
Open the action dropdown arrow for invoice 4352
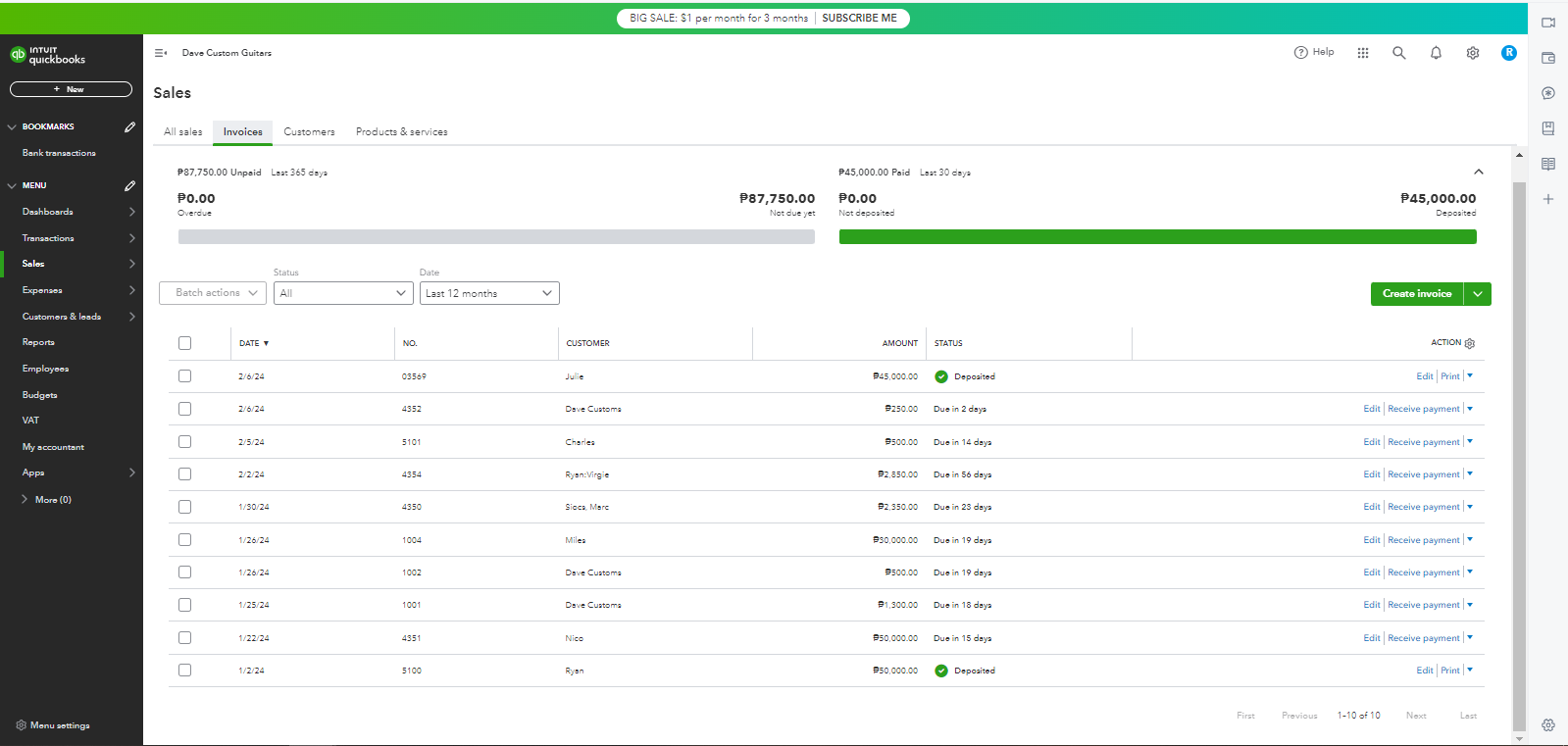(x=1470, y=409)
